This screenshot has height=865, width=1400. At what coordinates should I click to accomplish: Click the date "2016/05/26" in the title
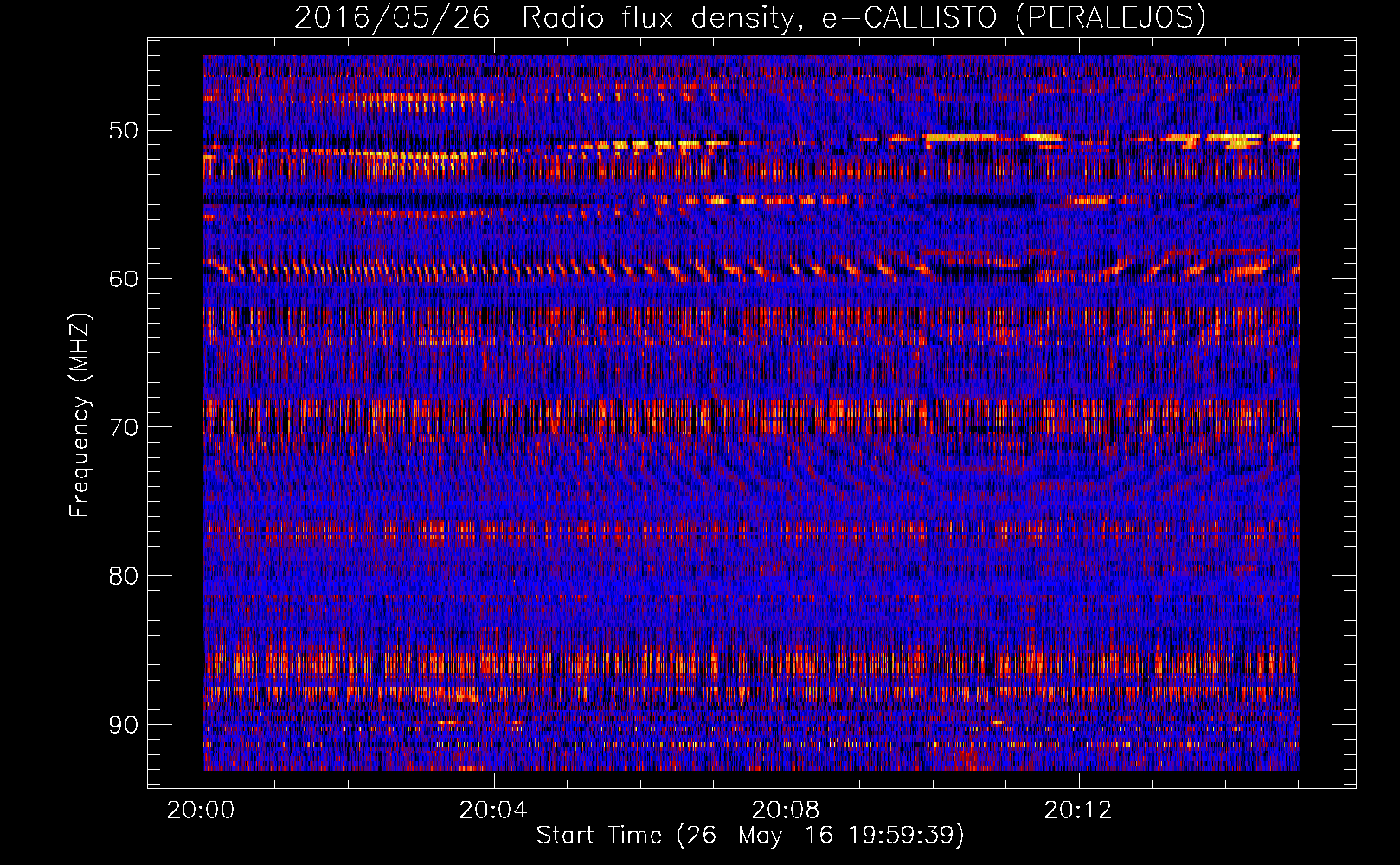coord(392,17)
